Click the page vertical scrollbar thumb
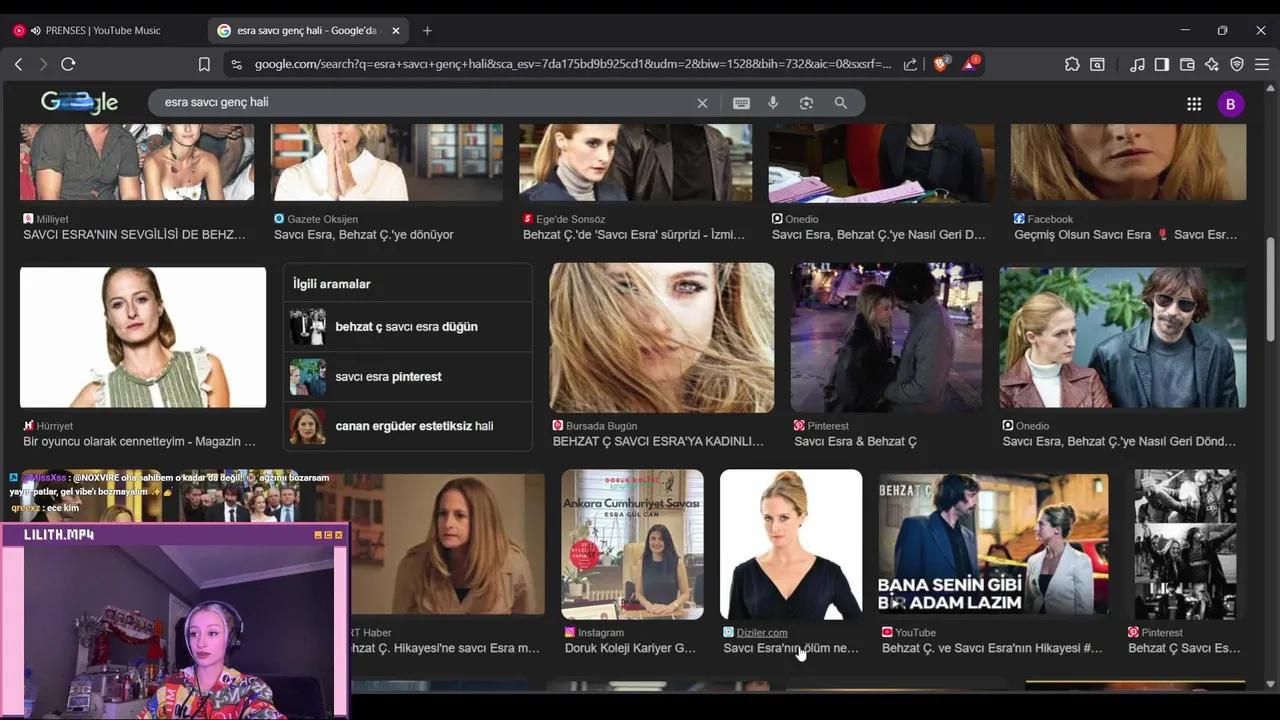 1270,288
